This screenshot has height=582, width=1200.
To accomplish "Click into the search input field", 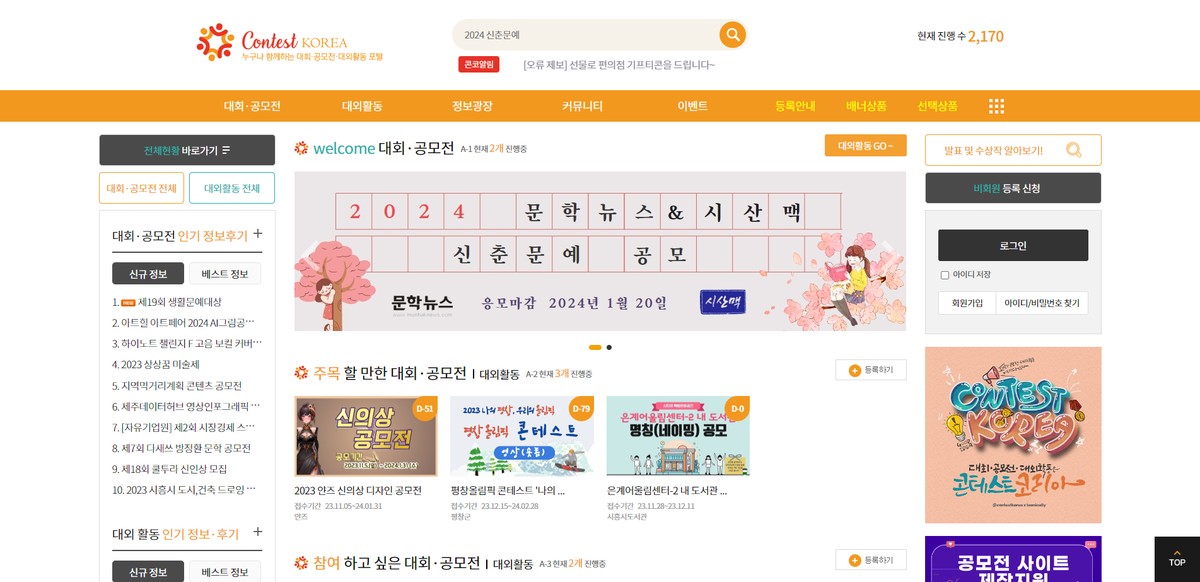I will [x=585, y=35].
